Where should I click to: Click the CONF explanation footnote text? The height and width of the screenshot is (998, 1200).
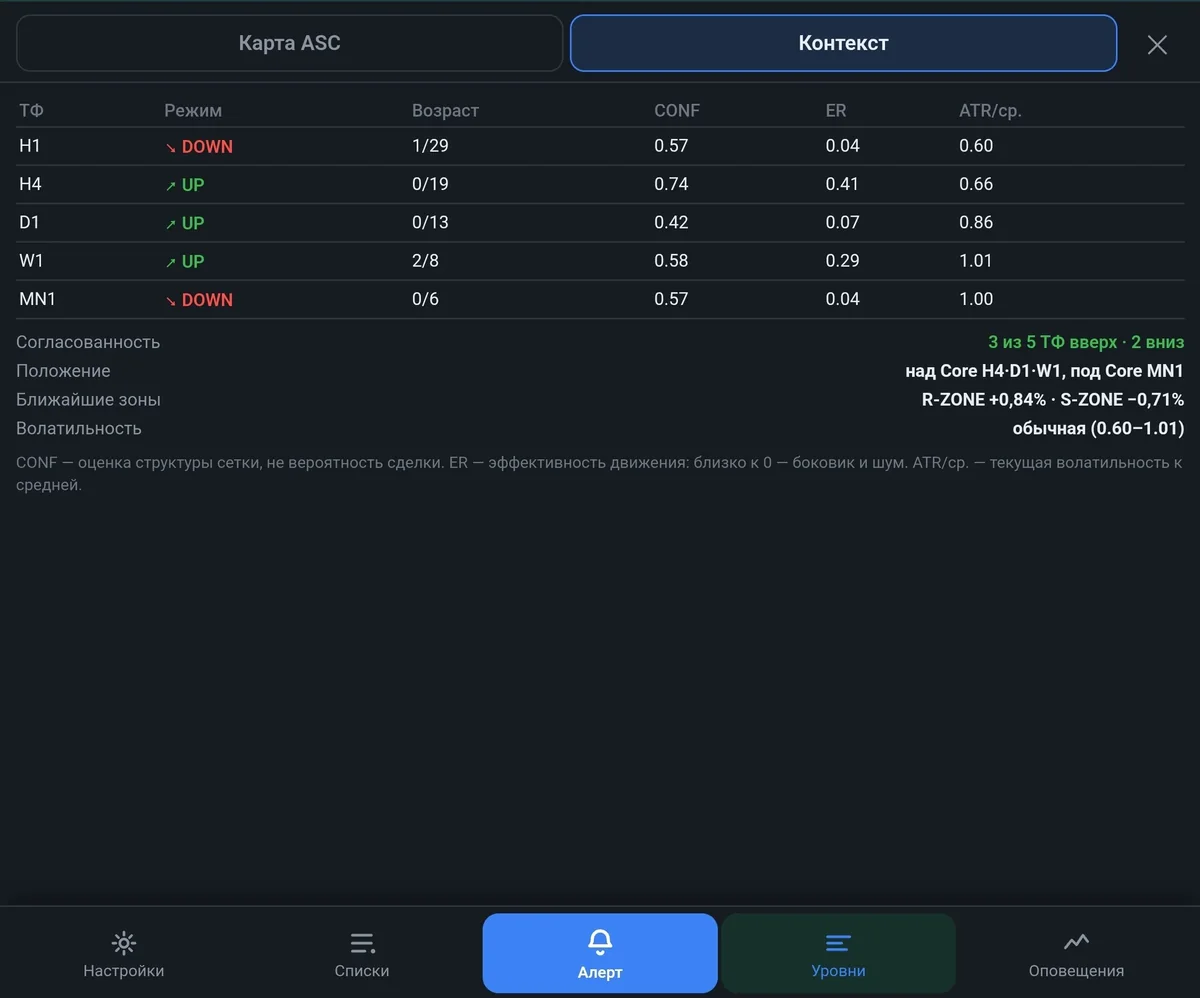(x=599, y=474)
